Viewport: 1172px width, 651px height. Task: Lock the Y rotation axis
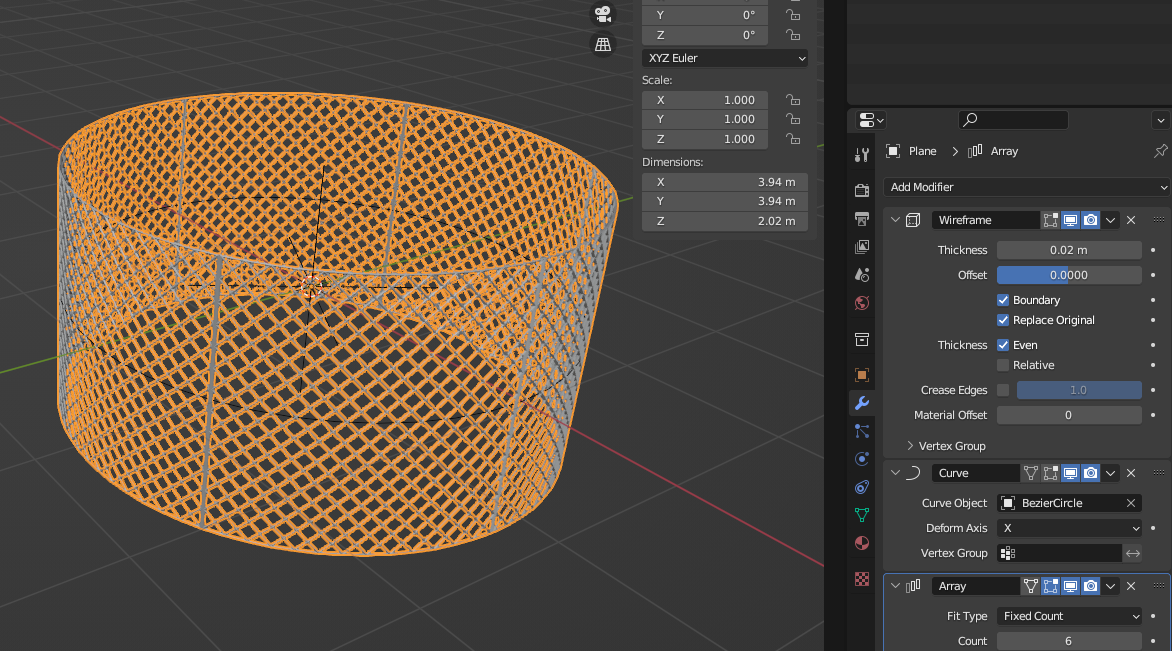[x=793, y=15]
